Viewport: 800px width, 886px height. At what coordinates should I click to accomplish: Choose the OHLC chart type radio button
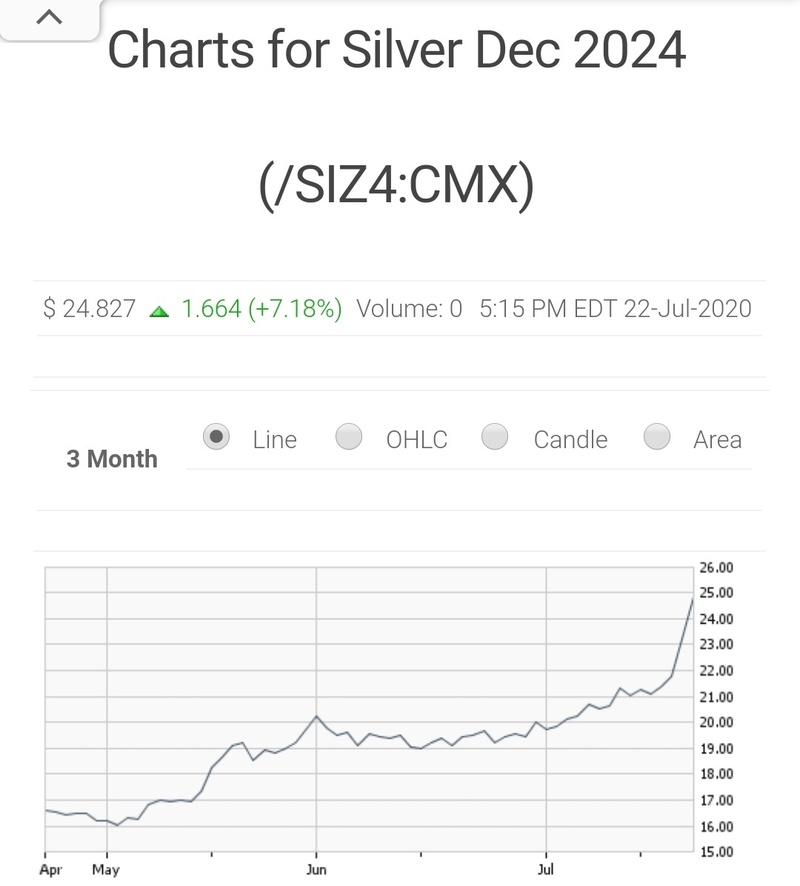349,437
